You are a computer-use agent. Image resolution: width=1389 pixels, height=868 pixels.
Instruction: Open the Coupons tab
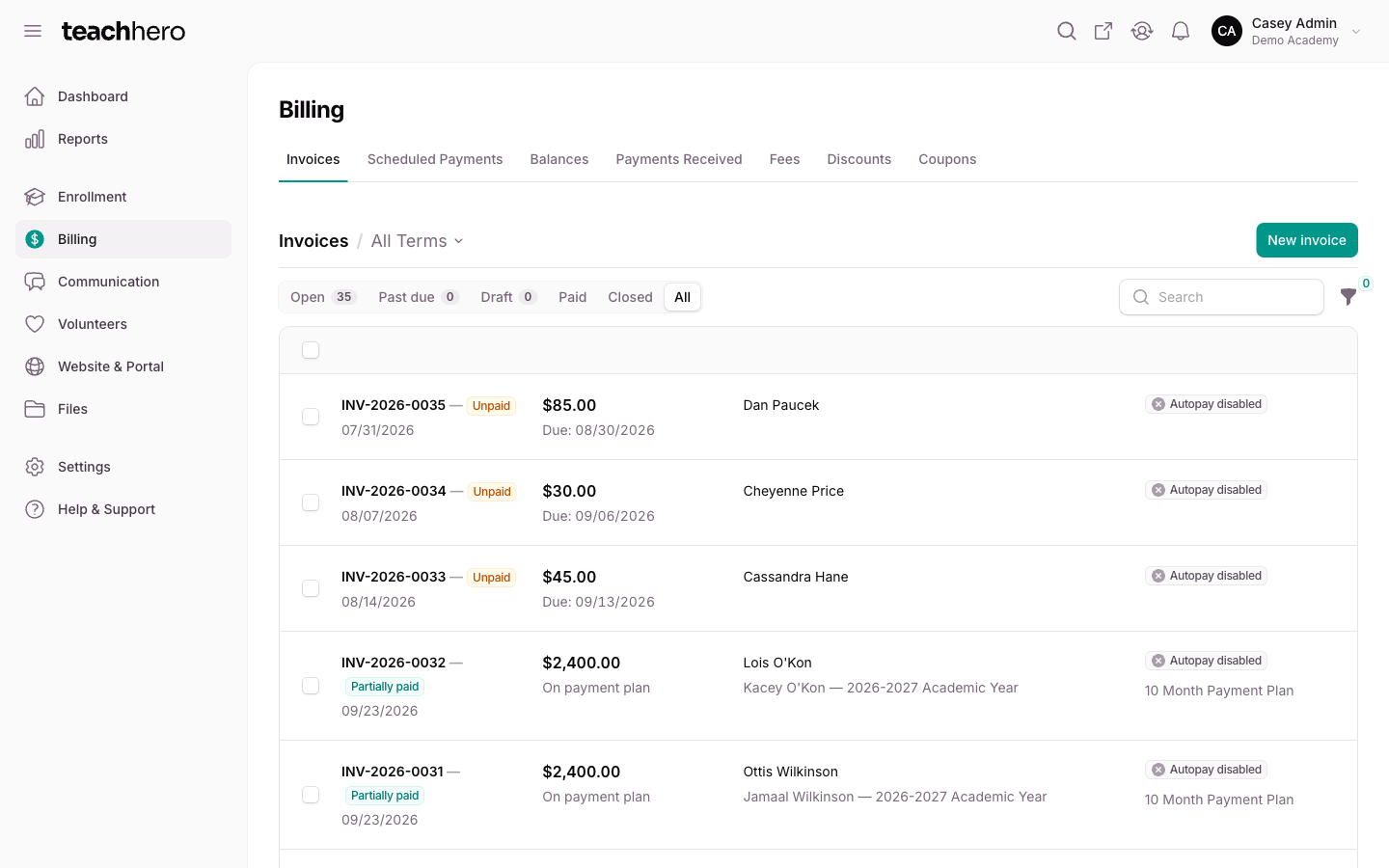[947, 159]
